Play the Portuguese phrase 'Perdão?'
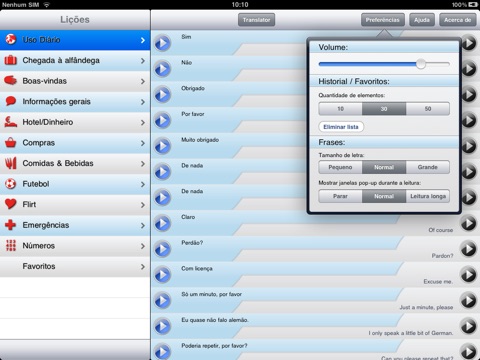The height and width of the screenshot is (360, 480). tap(163, 249)
